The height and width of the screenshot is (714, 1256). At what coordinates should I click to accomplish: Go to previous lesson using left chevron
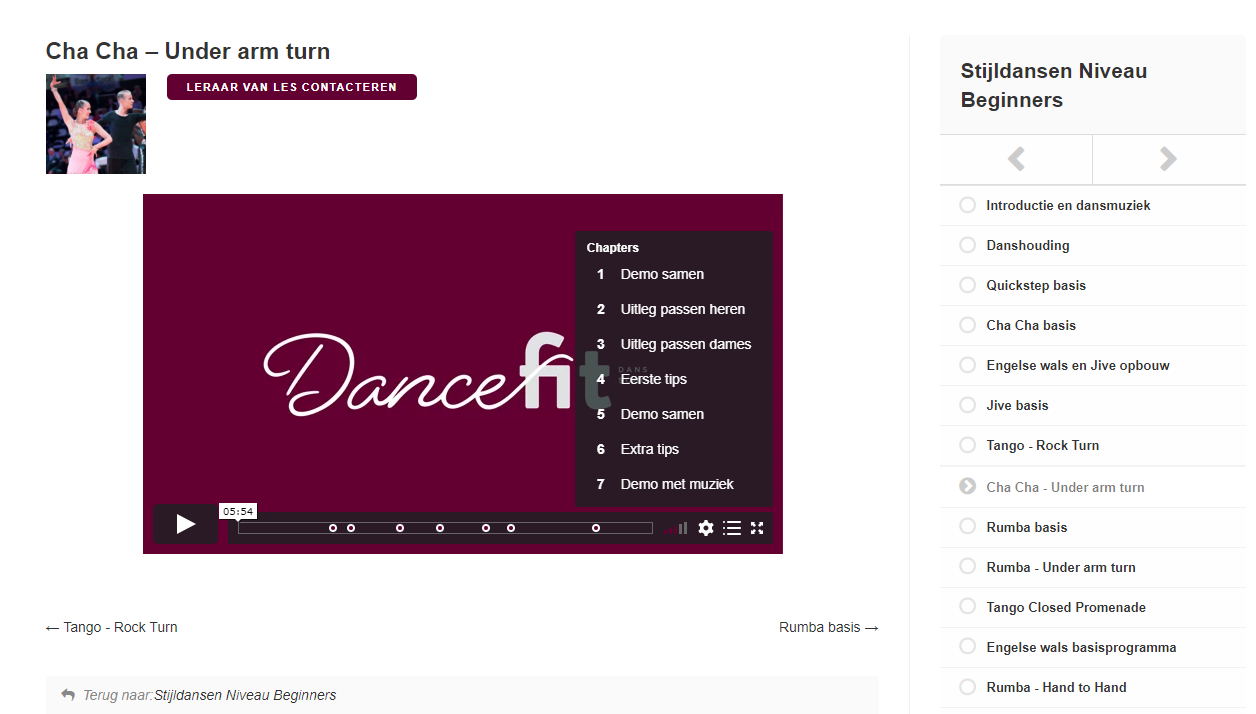[1016, 159]
